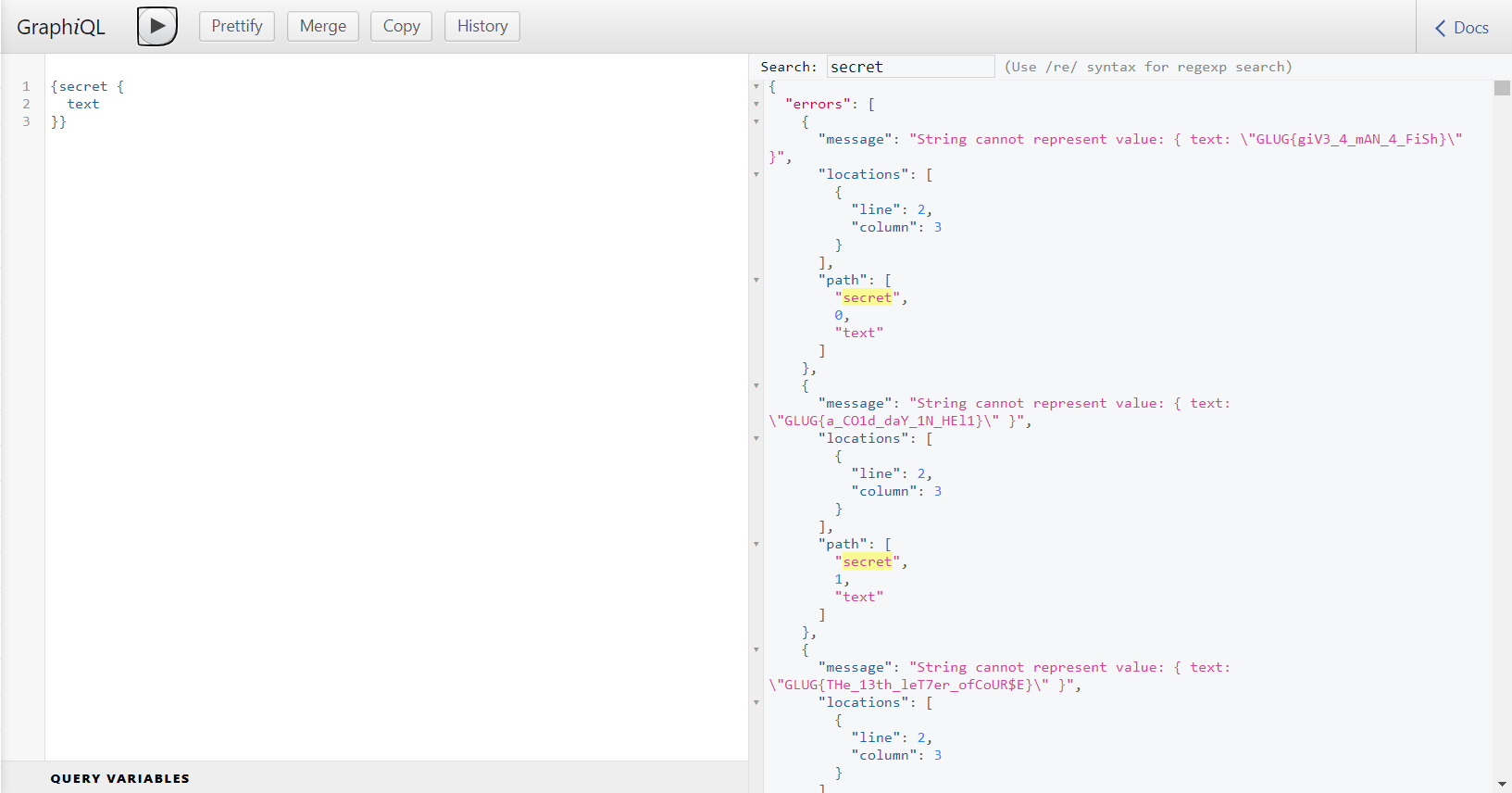Fold the second "path" array
Image resolution: width=1512 pixels, height=793 pixels.
tap(756, 544)
